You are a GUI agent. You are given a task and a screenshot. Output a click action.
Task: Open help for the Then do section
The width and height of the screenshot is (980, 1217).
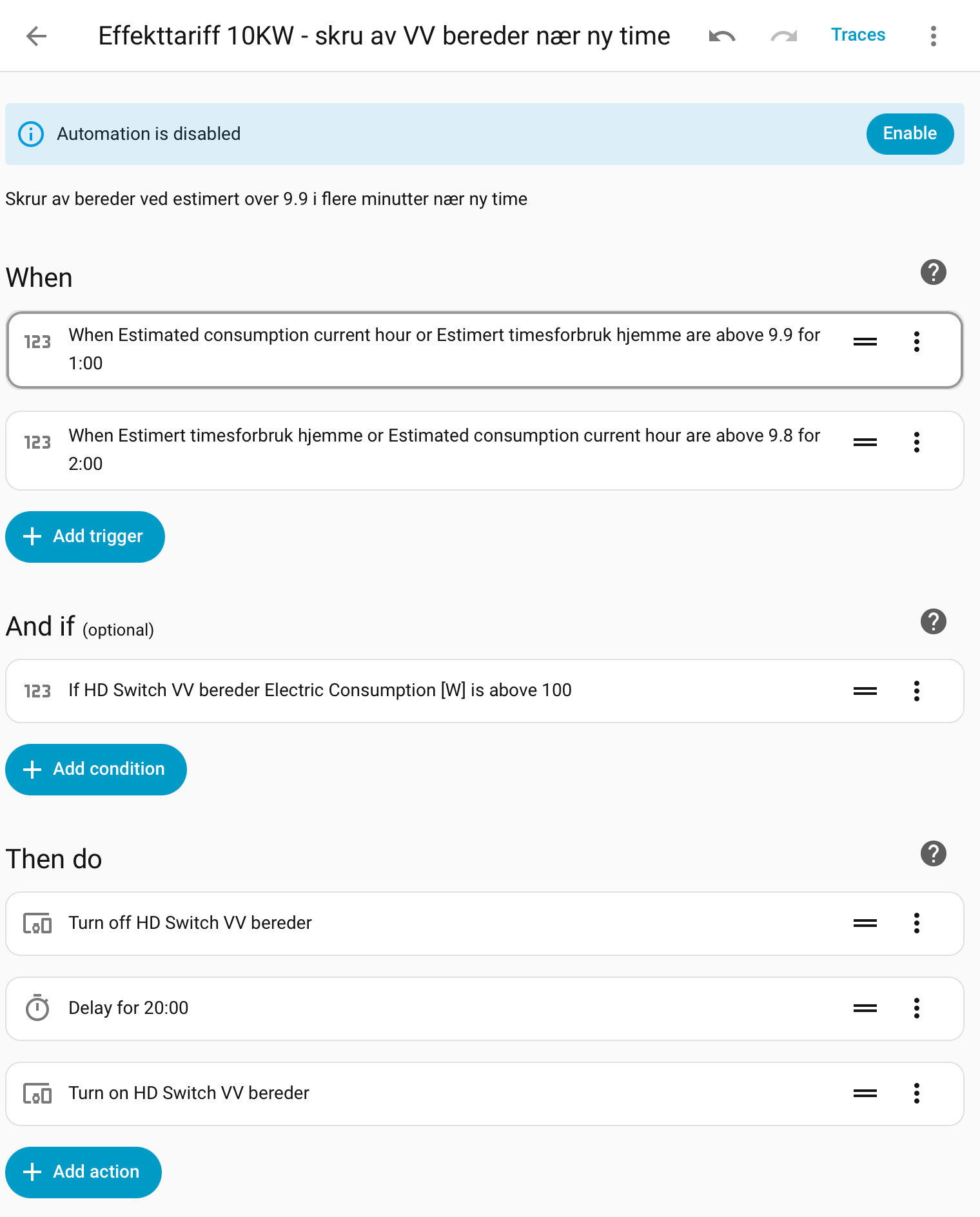click(x=933, y=853)
